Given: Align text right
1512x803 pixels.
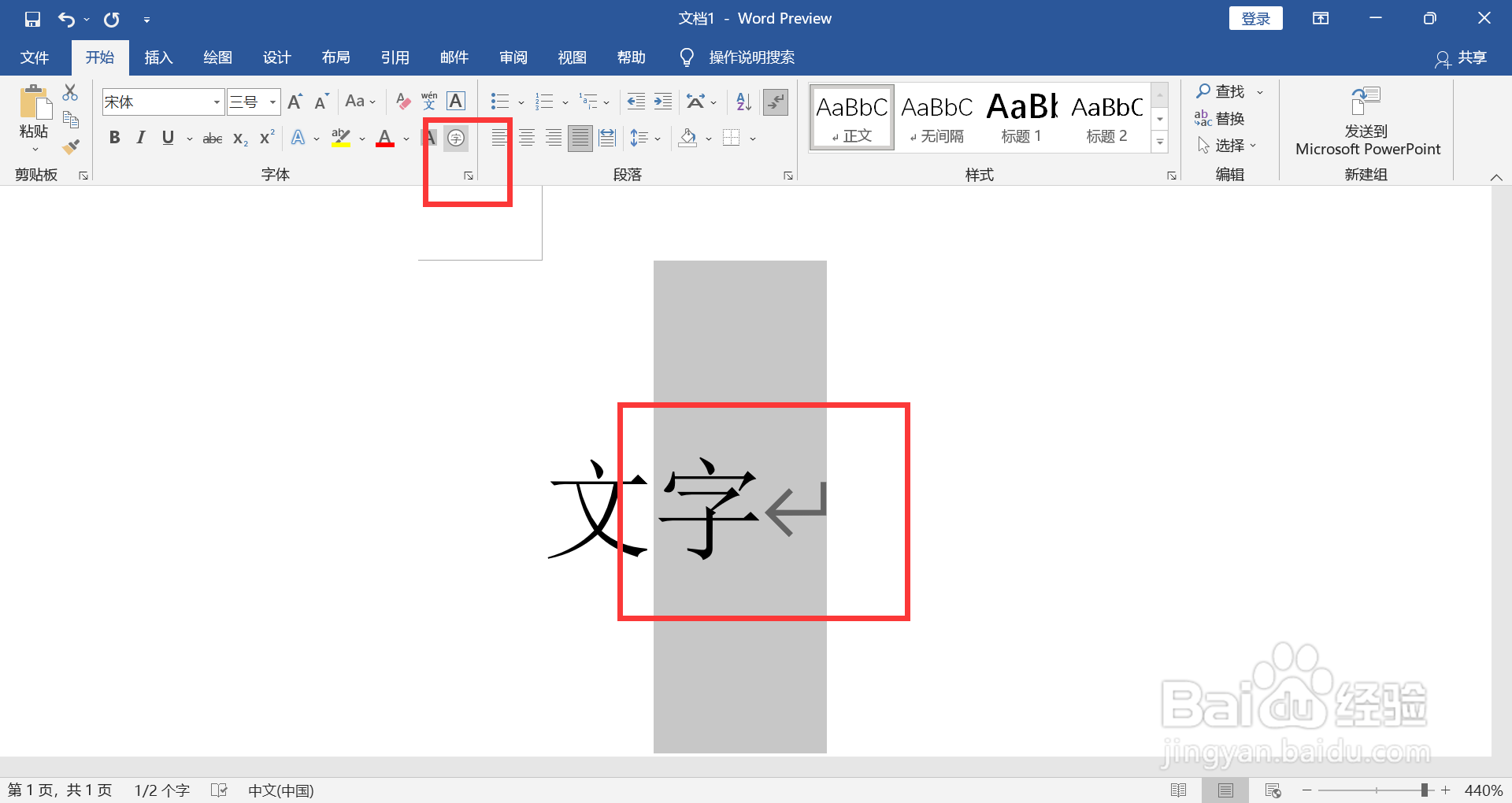Looking at the screenshot, I should click(554, 139).
